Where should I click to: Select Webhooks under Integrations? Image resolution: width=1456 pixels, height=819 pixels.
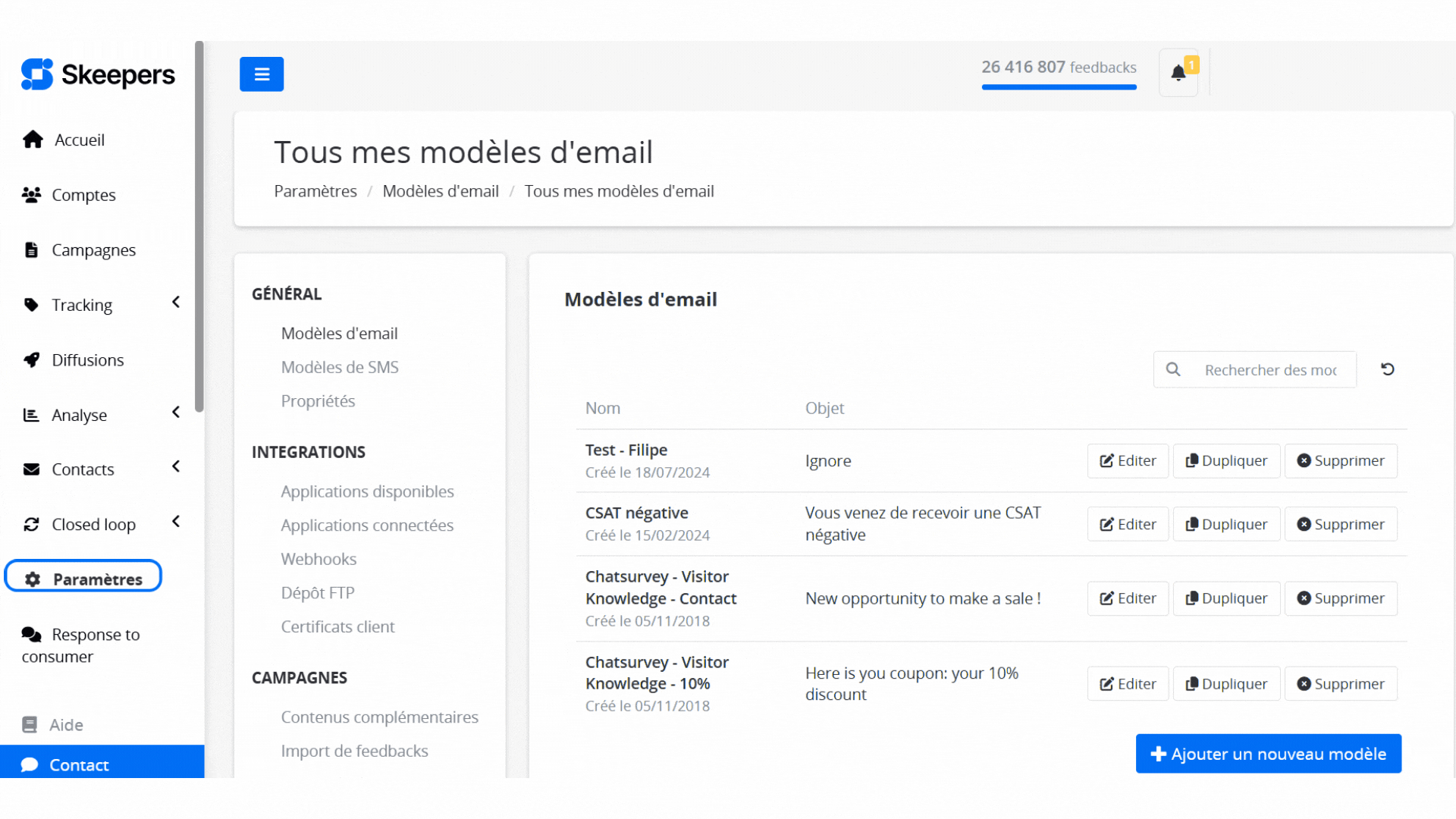tap(318, 559)
